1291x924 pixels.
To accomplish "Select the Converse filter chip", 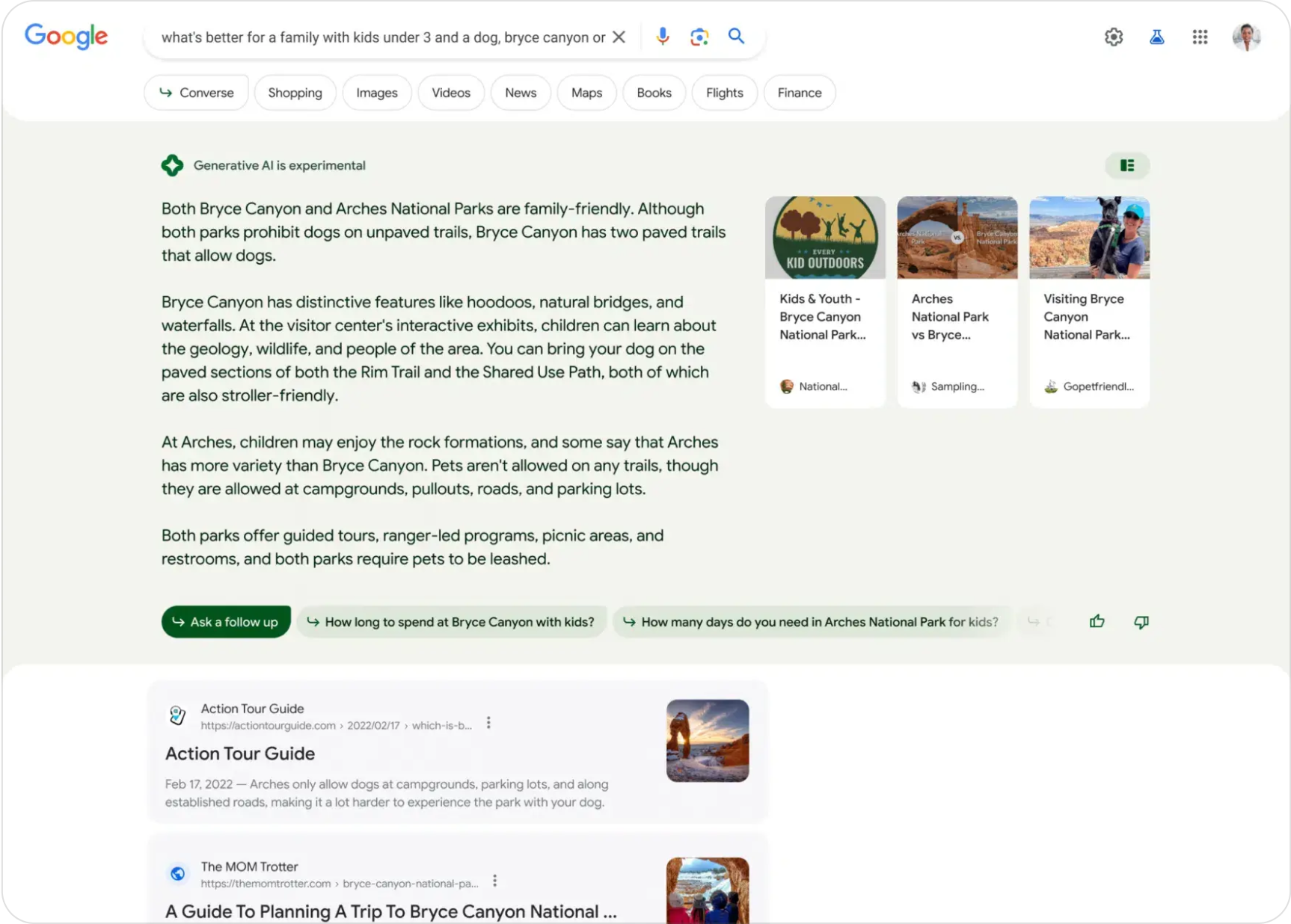I will pyautogui.click(x=196, y=93).
